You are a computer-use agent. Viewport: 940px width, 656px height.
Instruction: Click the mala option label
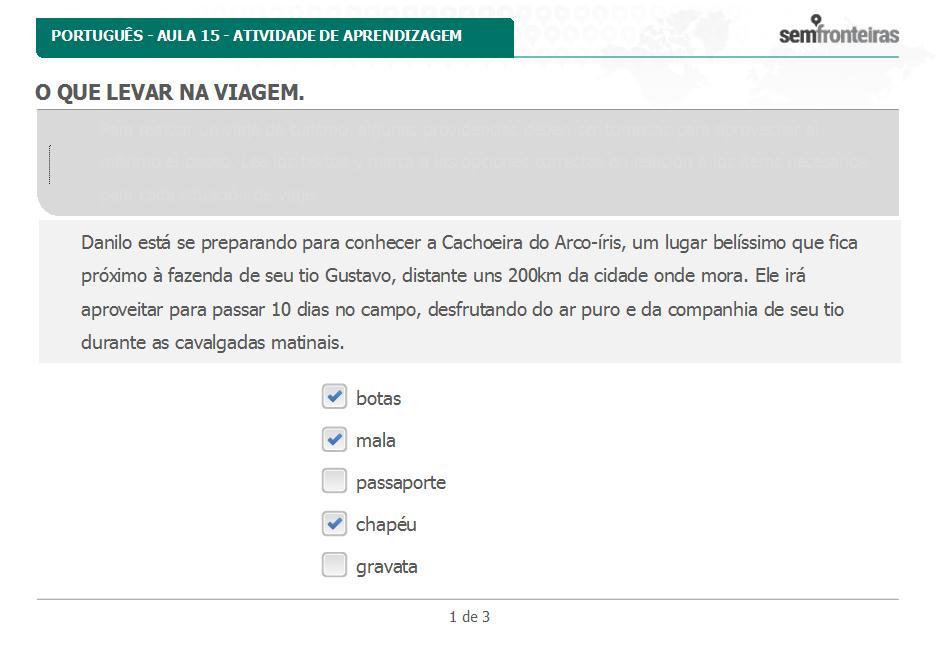375,441
